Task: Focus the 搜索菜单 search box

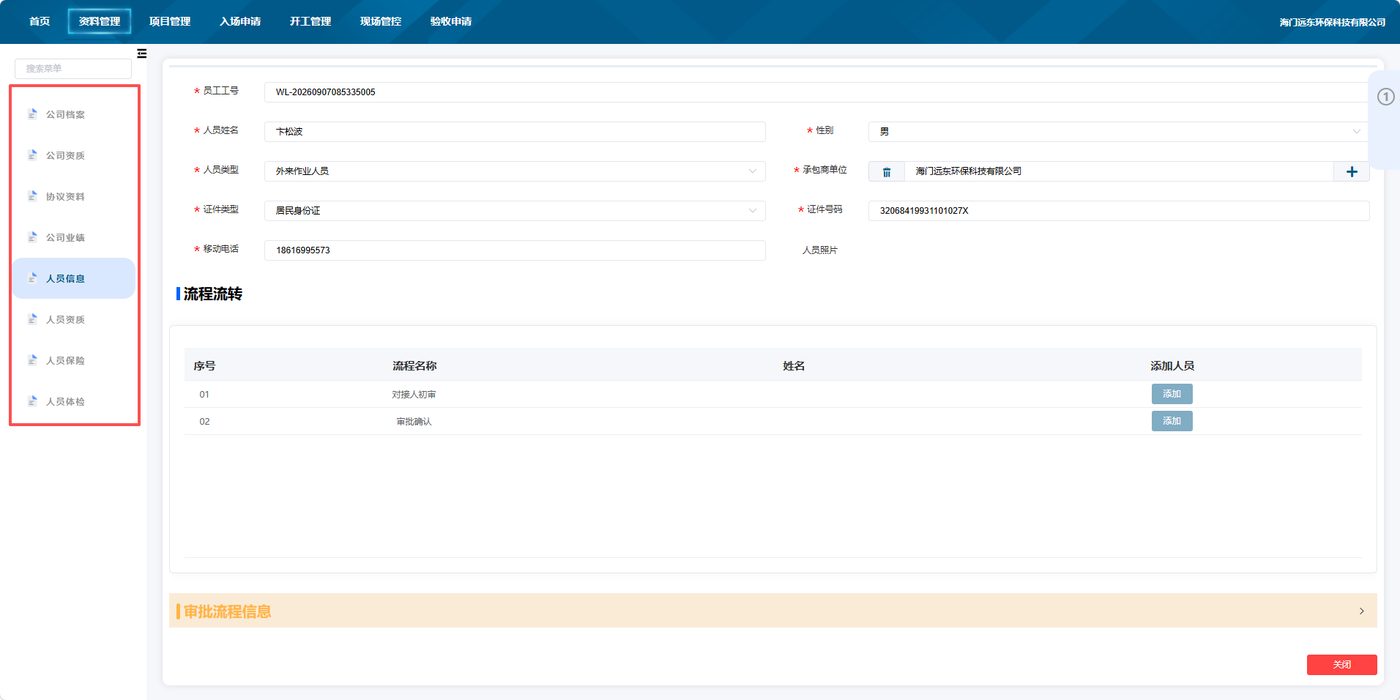Action: click(x=73, y=69)
